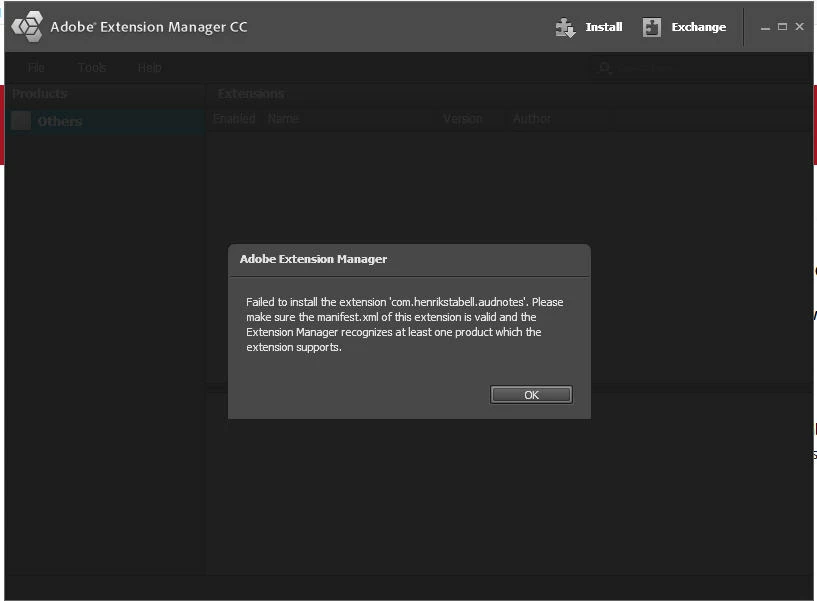Open Adobe Exchange via its icon
The width and height of the screenshot is (817, 601).
click(651, 27)
